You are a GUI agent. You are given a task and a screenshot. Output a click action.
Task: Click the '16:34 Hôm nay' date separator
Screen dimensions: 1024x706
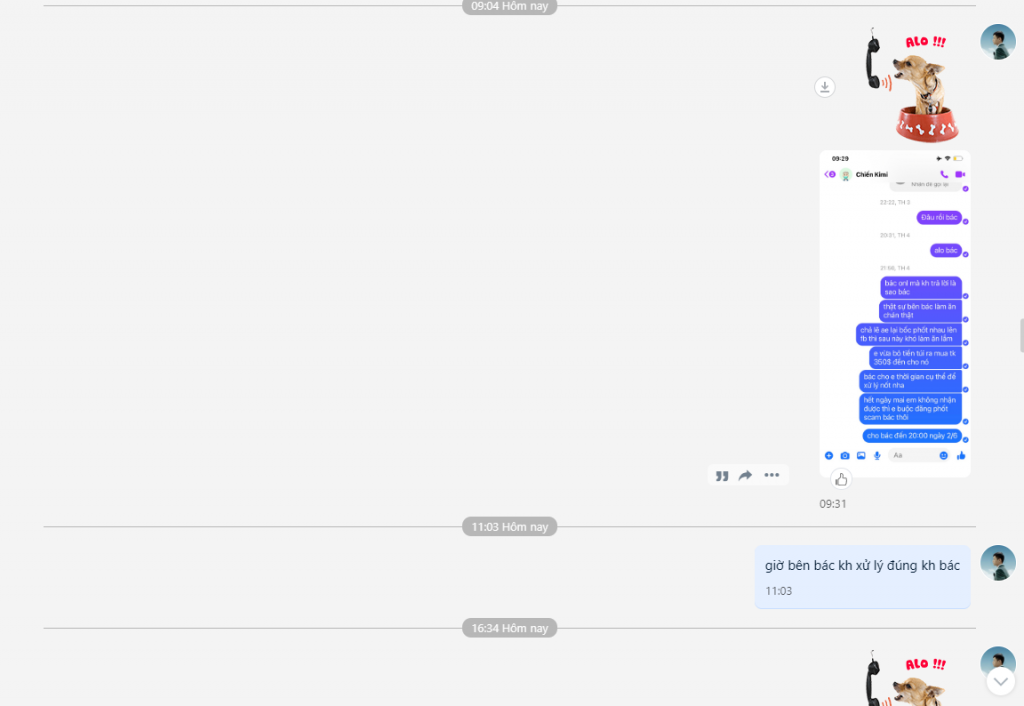click(510, 628)
